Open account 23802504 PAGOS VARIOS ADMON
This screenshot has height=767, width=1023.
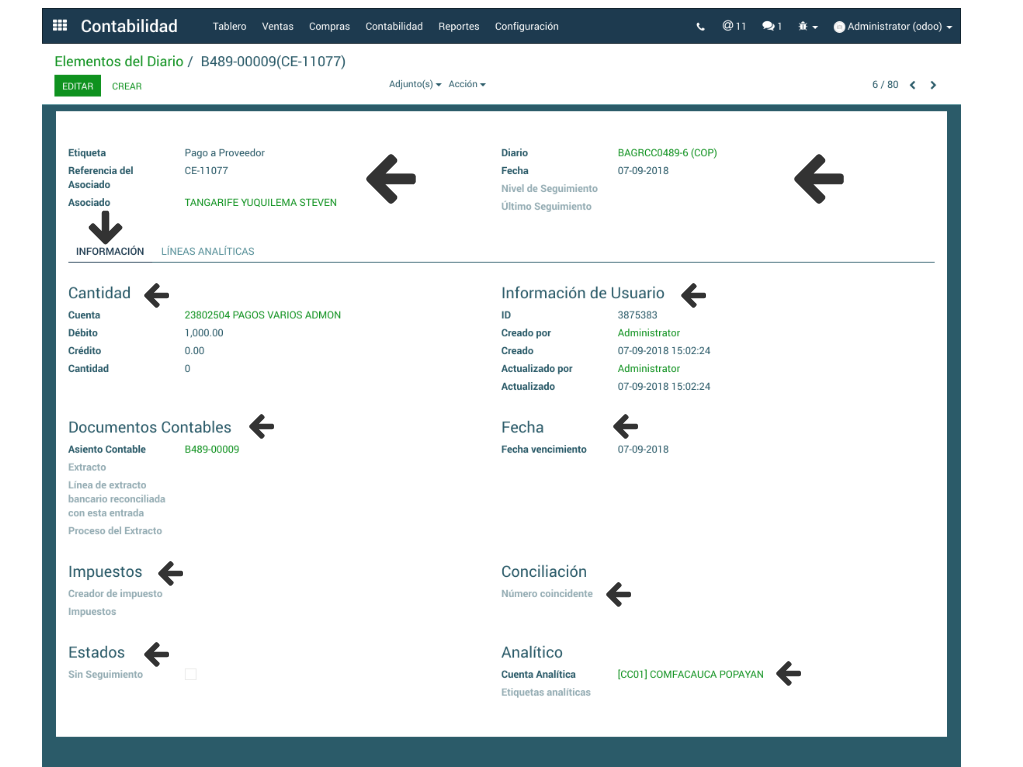tap(262, 315)
